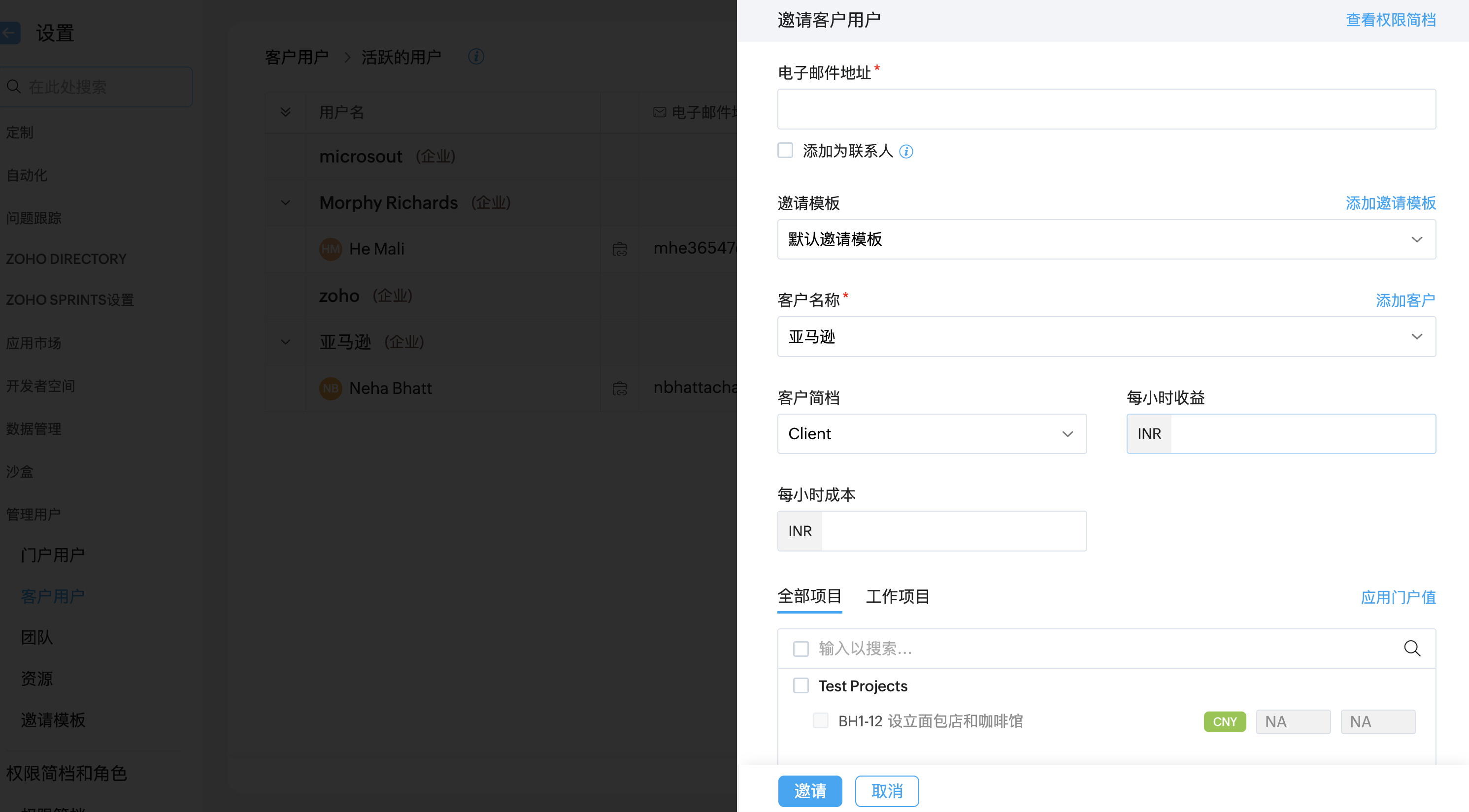Click portal icon in Neha Bhatt row
This screenshot has width=1469, height=812.
point(619,389)
